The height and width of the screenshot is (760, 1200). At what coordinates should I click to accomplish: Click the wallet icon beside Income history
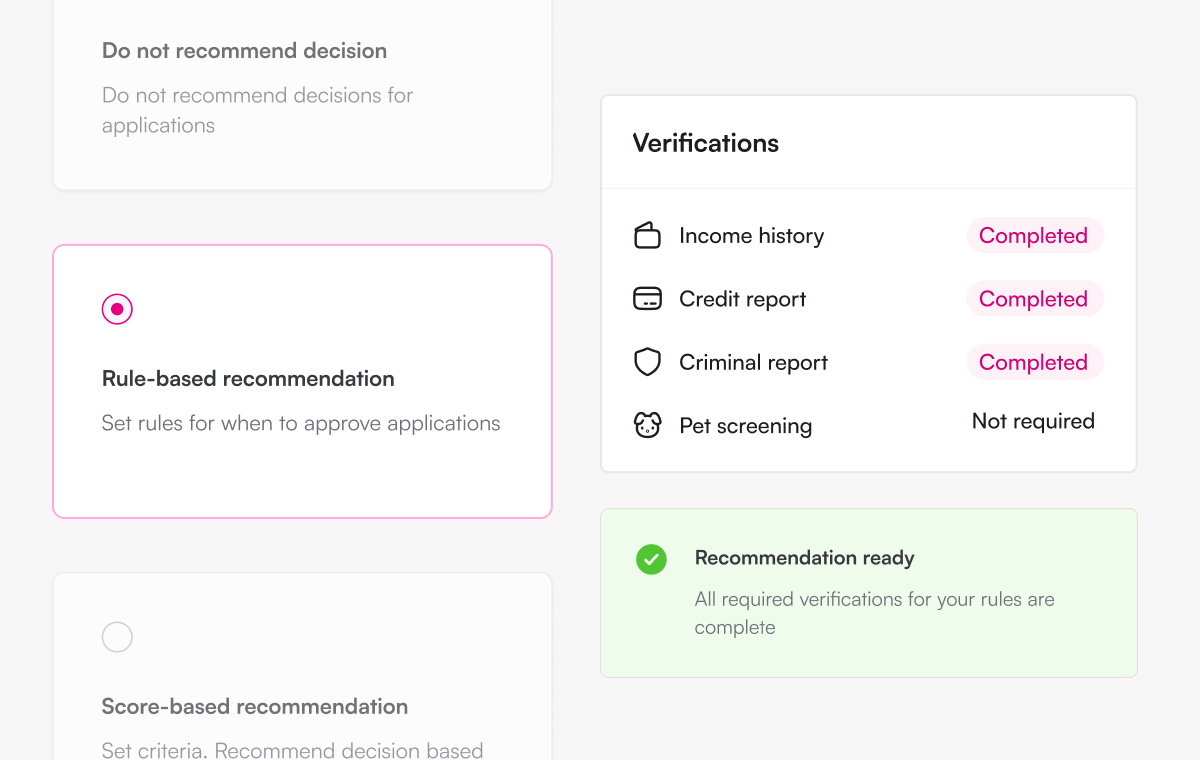(648, 236)
